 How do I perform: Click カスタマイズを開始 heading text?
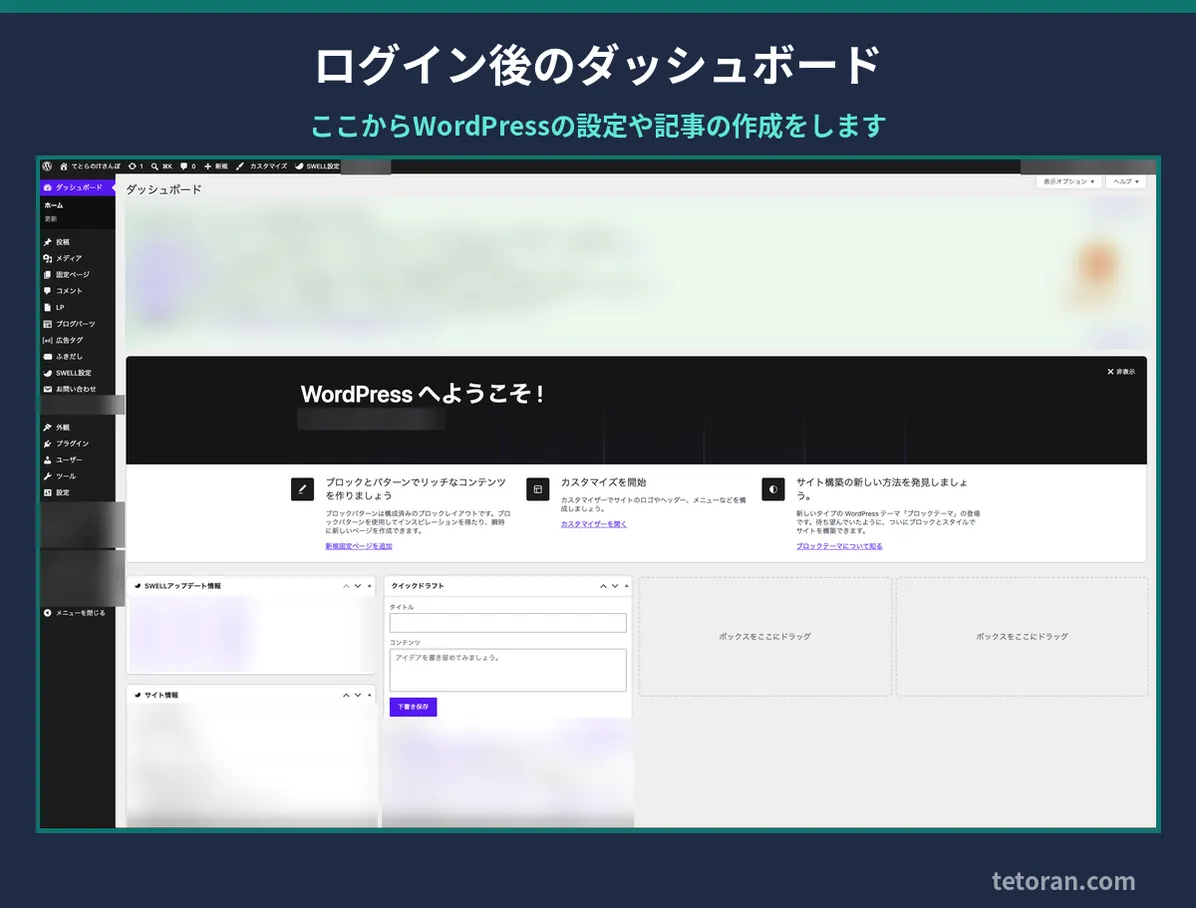(603, 482)
